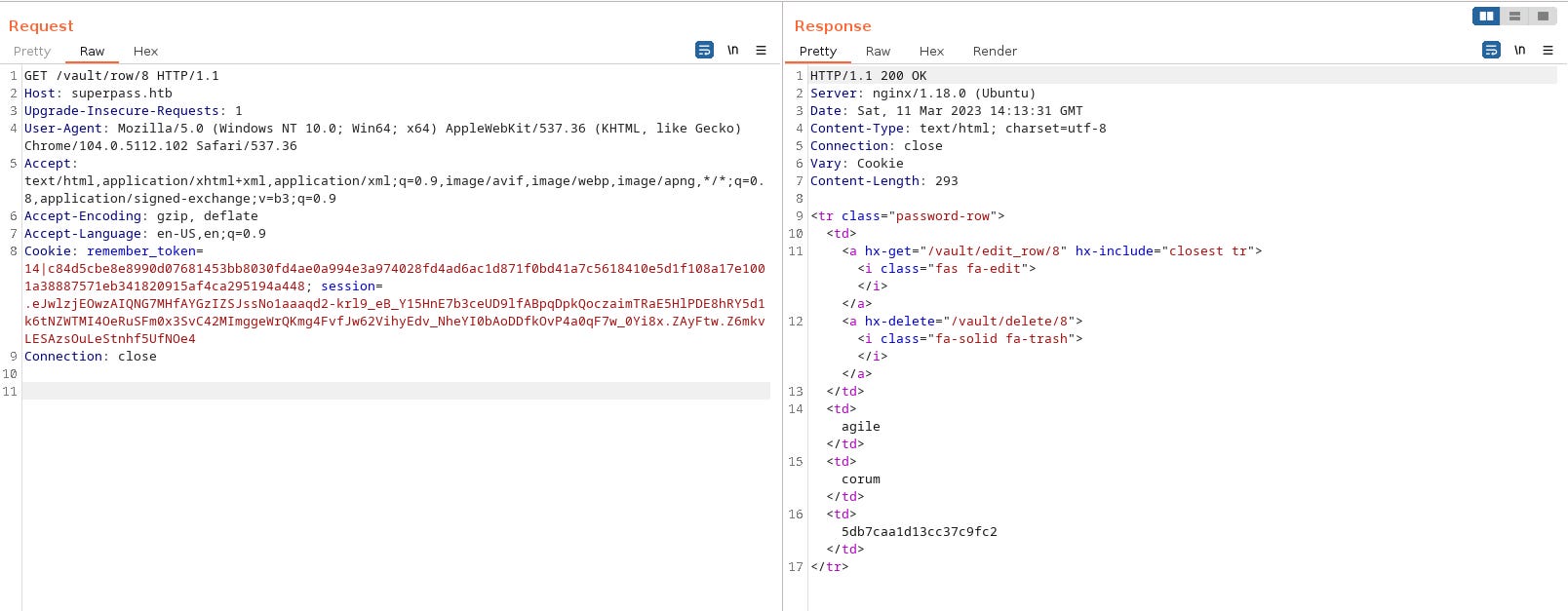1568x611 pixels.
Task: Click the 'Accept-Encoding: gzip, deflate' line
Action: [x=141, y=216]
